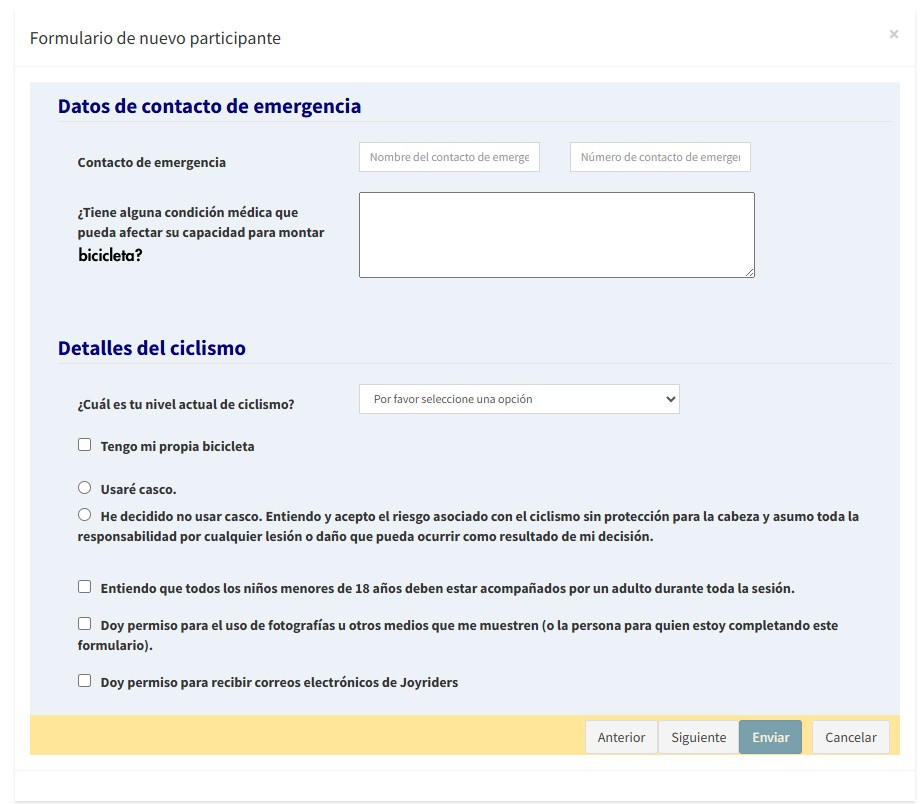Screen dimensions: 924x804
Task: Check 'Tengo mi propia bicicleta'
Action: (x=84, y=444)
